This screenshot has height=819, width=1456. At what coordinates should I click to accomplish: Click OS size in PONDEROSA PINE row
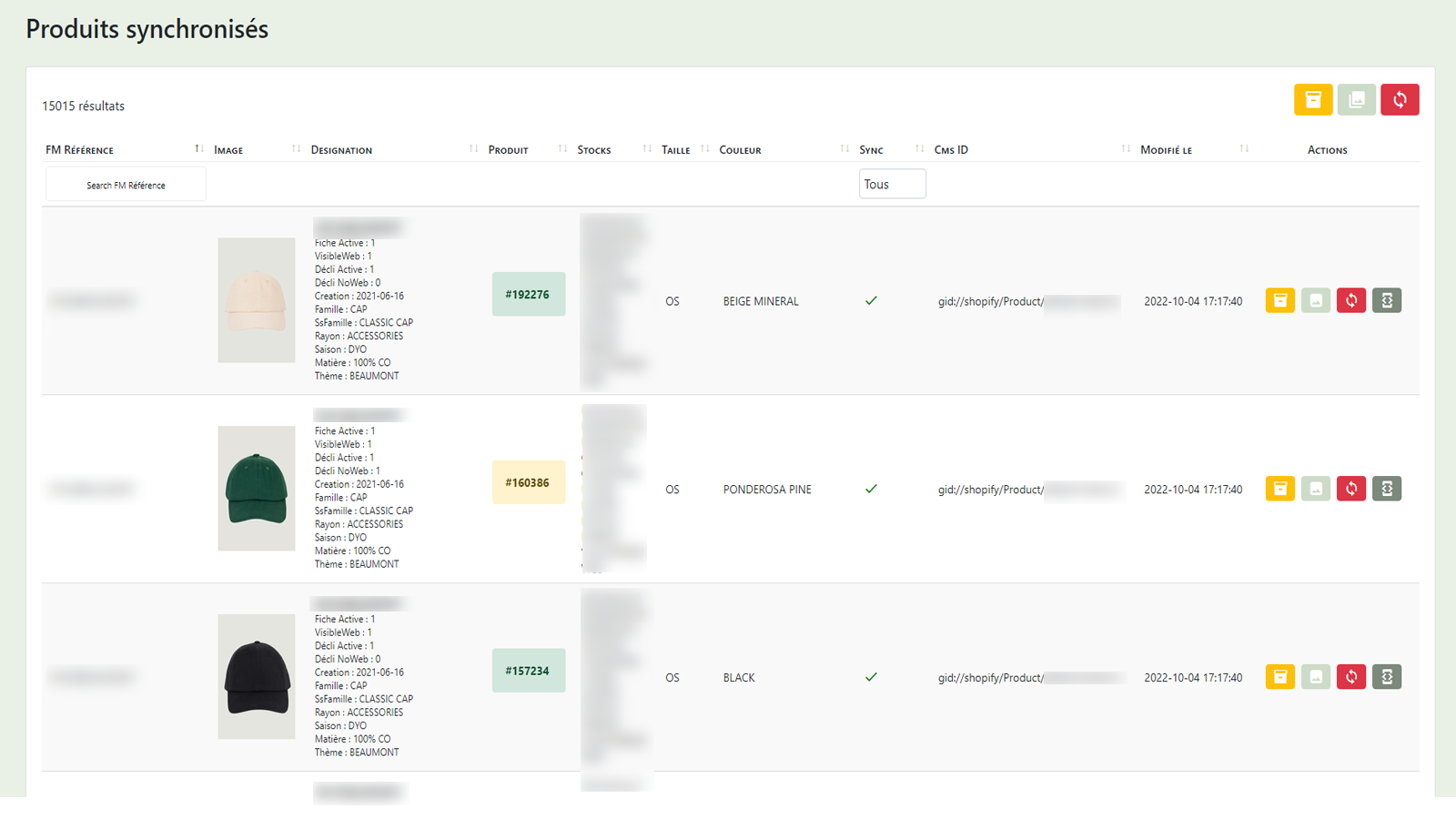click(672, 490)
